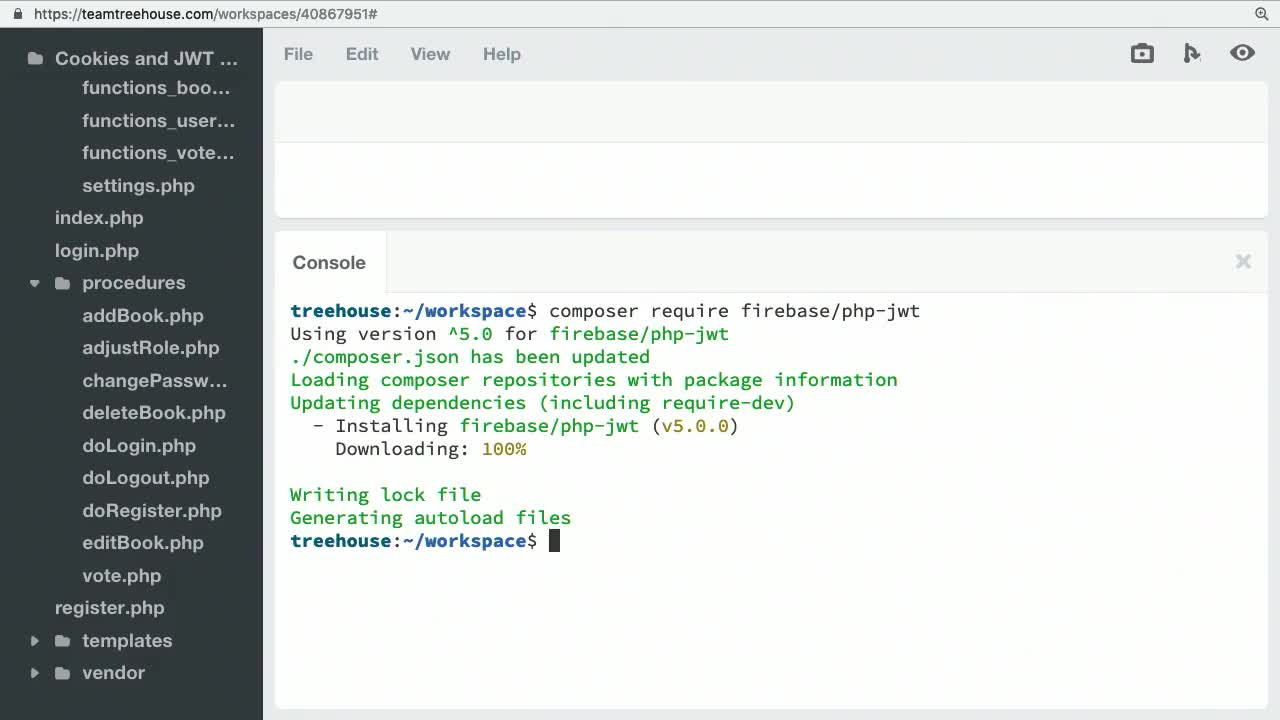Collapse the procedures folder
This screenshot has height=720, width=1280.
[x=35, y=283]
